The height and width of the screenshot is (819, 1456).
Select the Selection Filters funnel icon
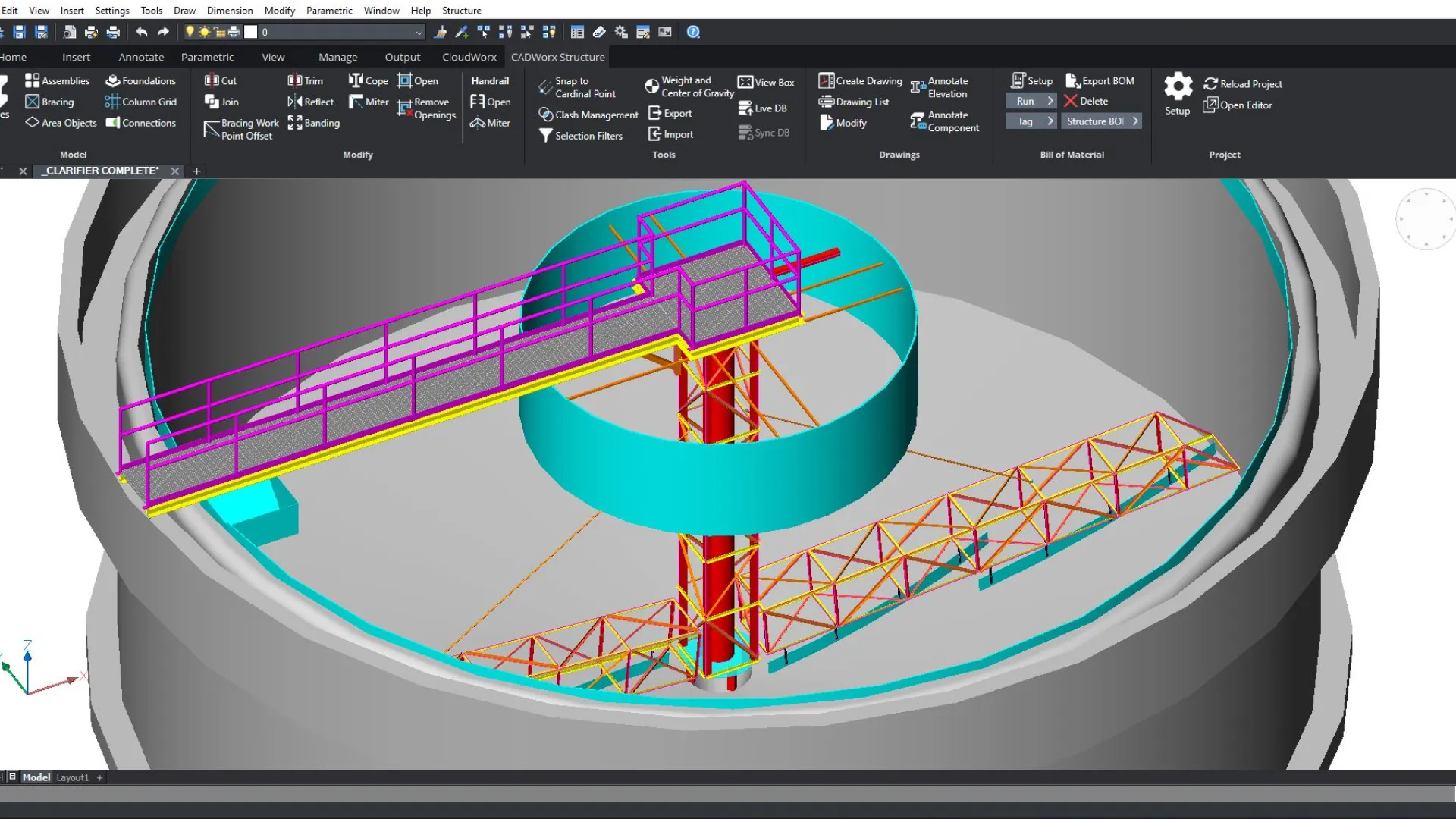pos(545,136)
